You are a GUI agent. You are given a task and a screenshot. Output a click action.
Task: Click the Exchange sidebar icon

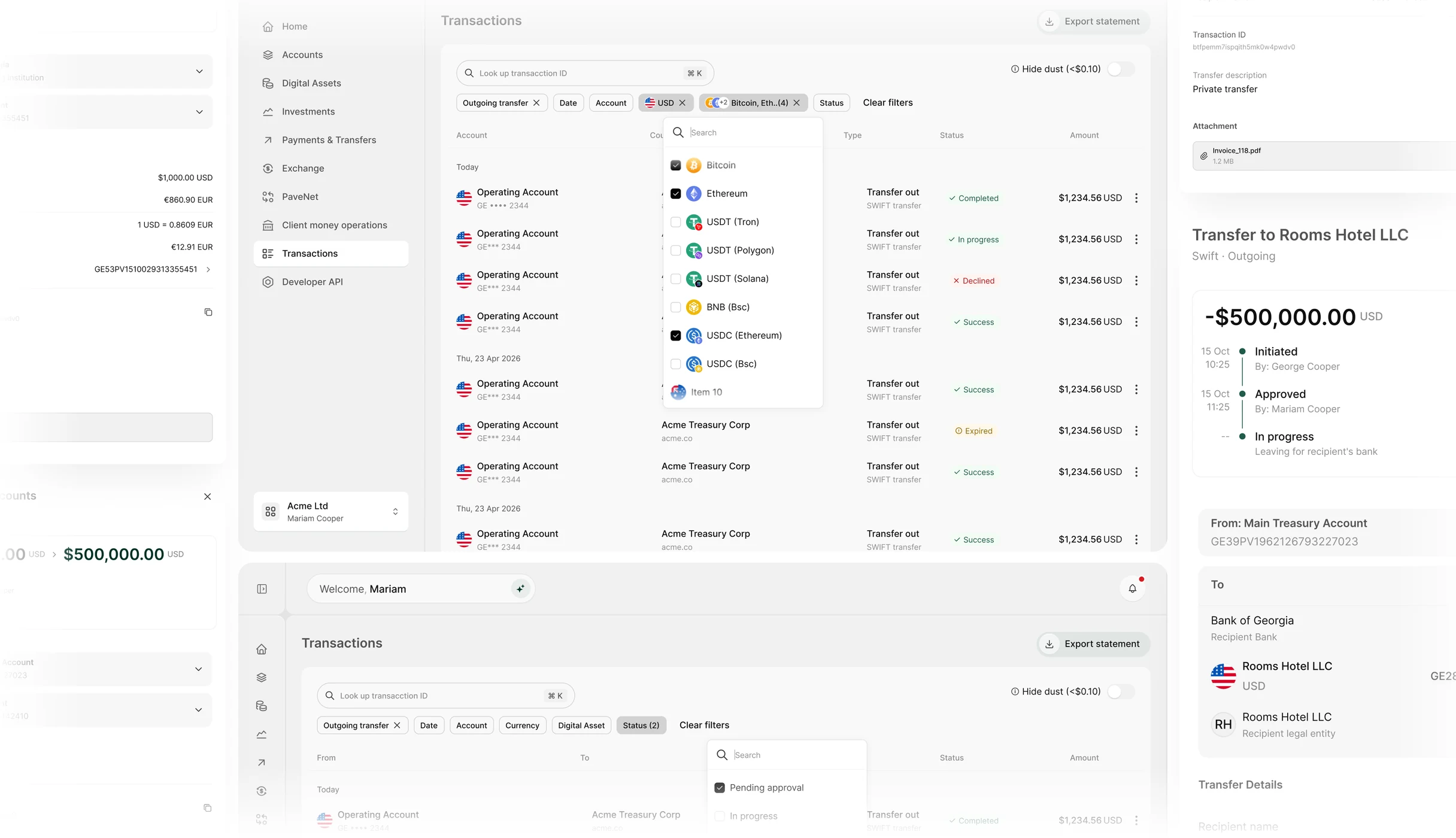tap(268, 168)
